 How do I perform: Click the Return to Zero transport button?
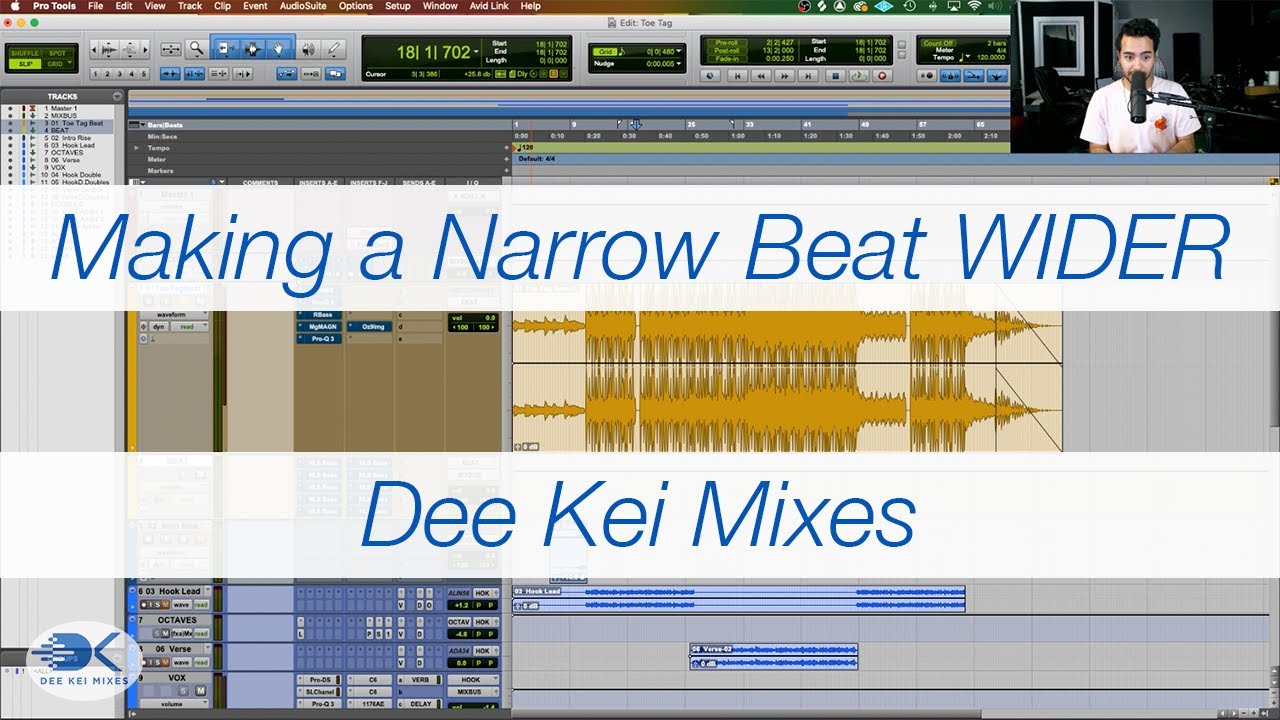[736, 75]
